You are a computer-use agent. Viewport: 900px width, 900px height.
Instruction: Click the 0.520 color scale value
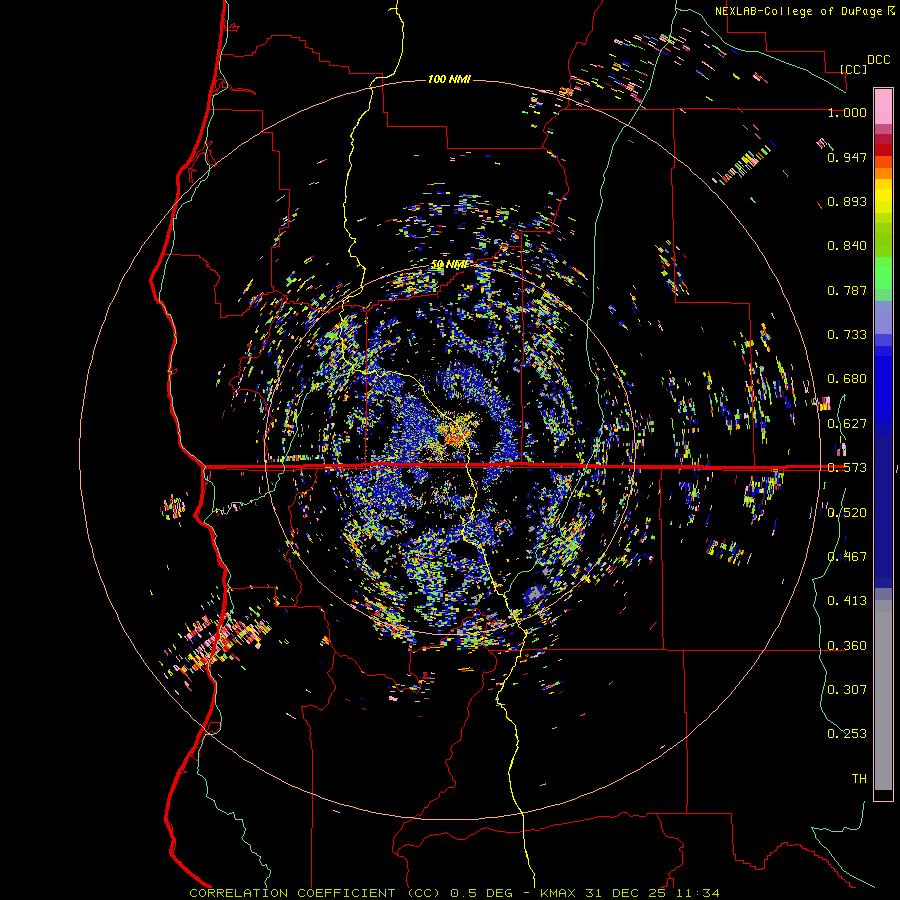pyautogui.click(x=847, y=512)
